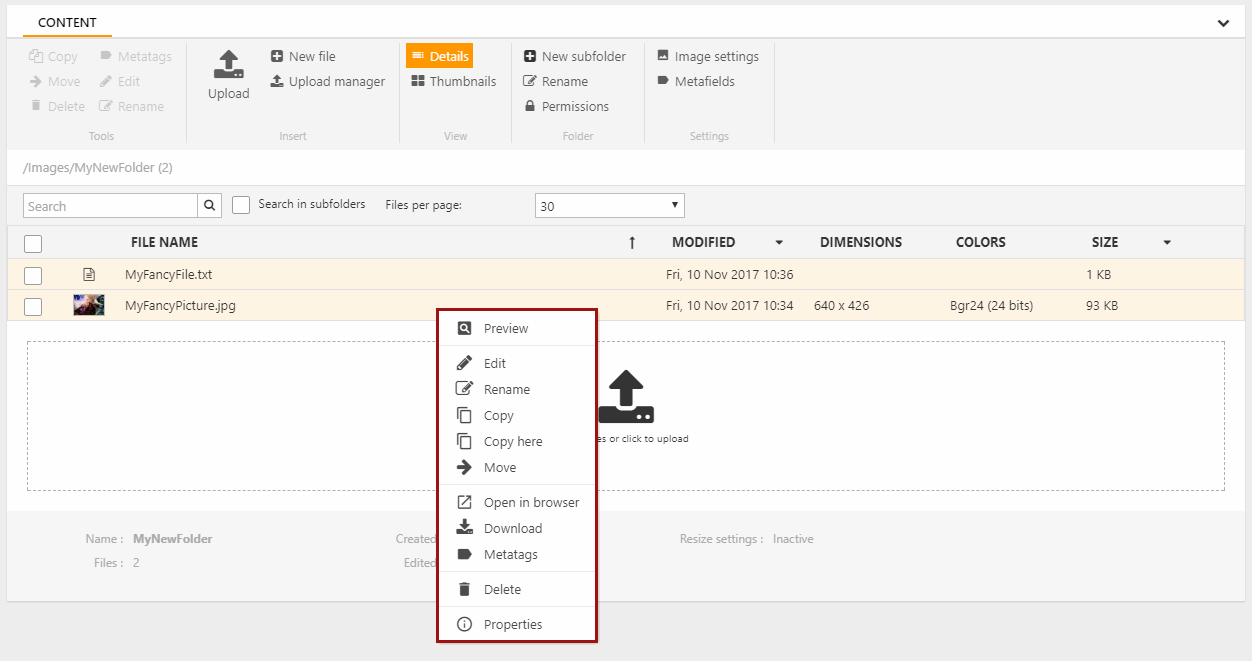The height and width of the screenshot is (661, 1252).
Task: Open the Files per page dropdown
Action: coord(609,206)
